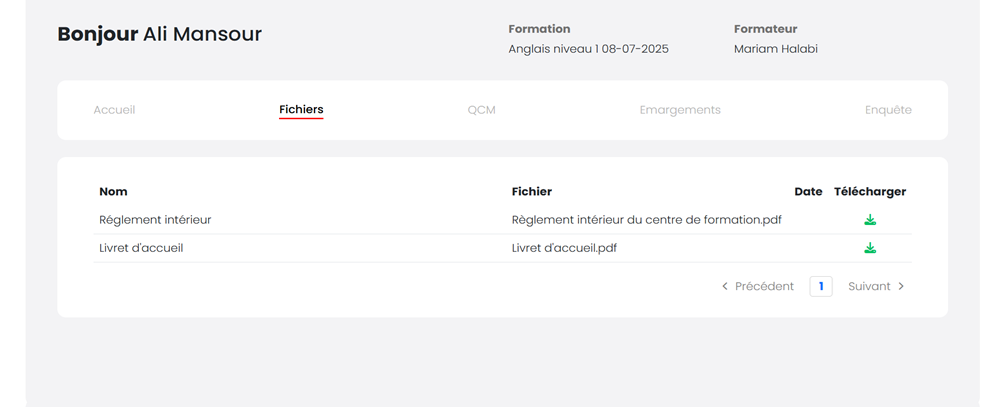Click the Suivant pagination link
1004x407 pixels.
tap(869, 286)
